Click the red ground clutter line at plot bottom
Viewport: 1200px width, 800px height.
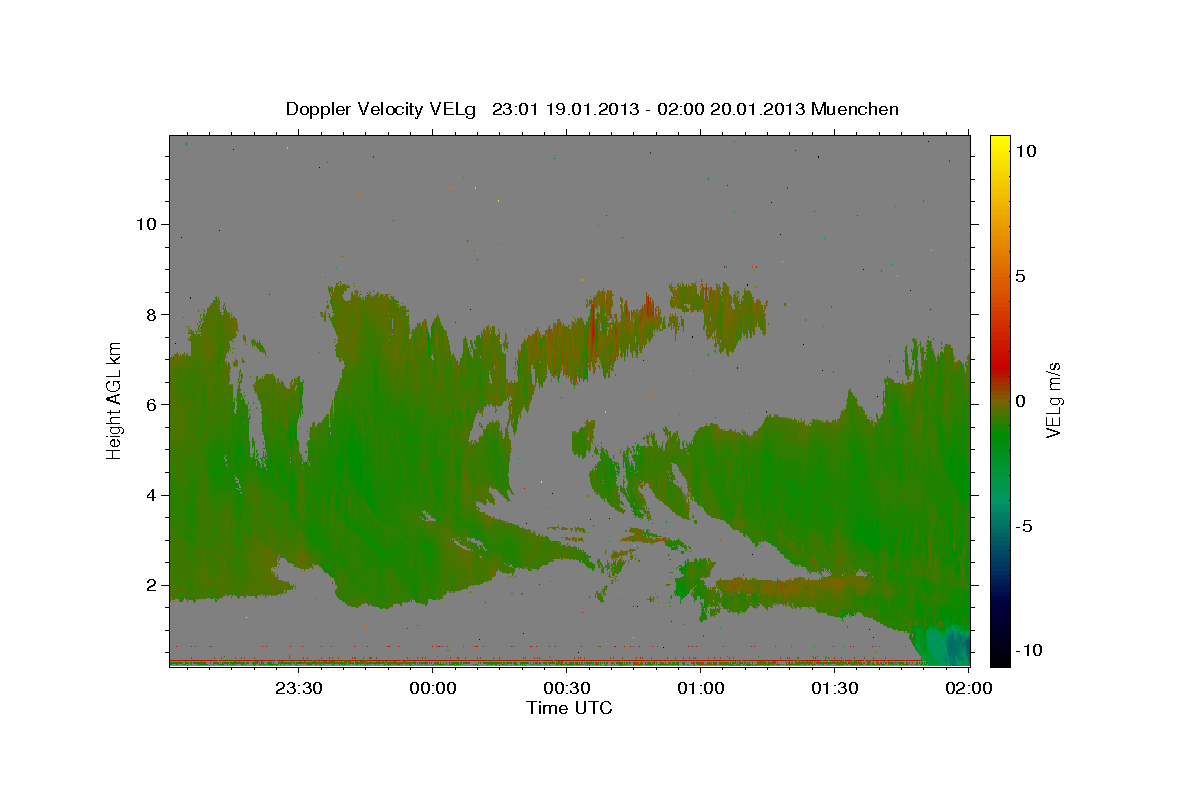545,660
